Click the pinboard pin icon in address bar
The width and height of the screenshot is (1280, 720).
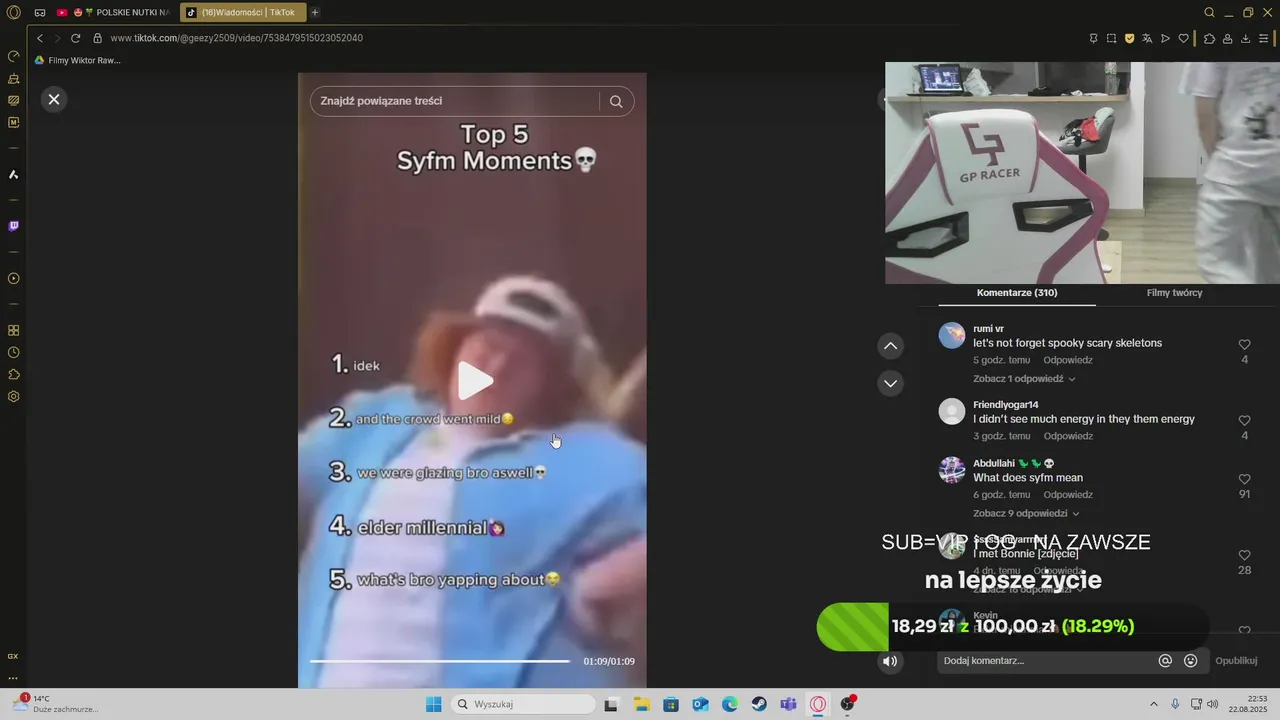pos(1093,38)
